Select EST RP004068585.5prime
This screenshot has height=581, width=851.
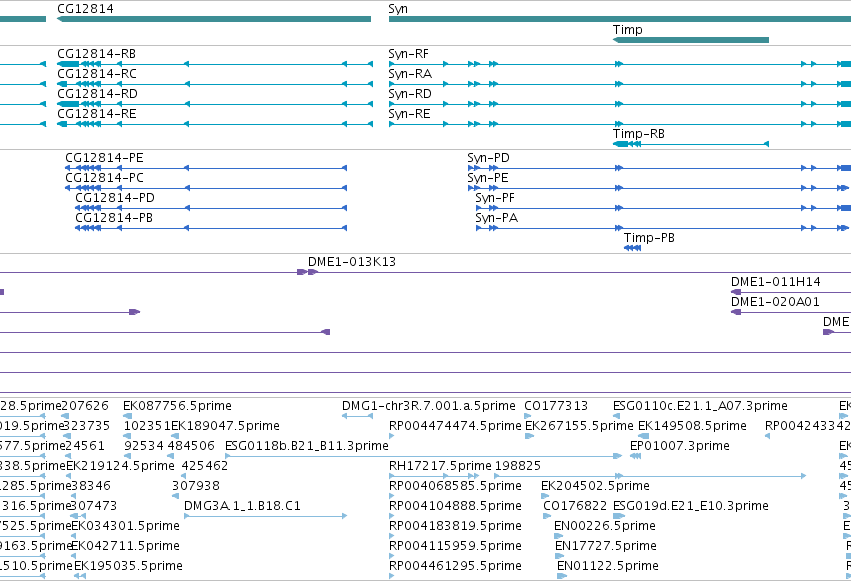(x=455, y=486)
